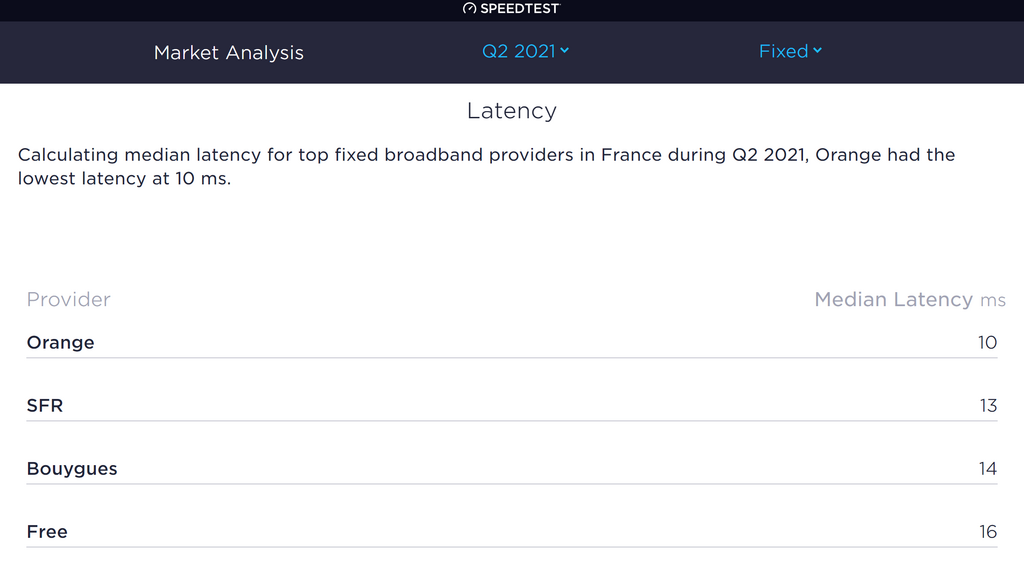
Task: Click the Speedtest gauge logo icon
Action: (x=469, y=8)
